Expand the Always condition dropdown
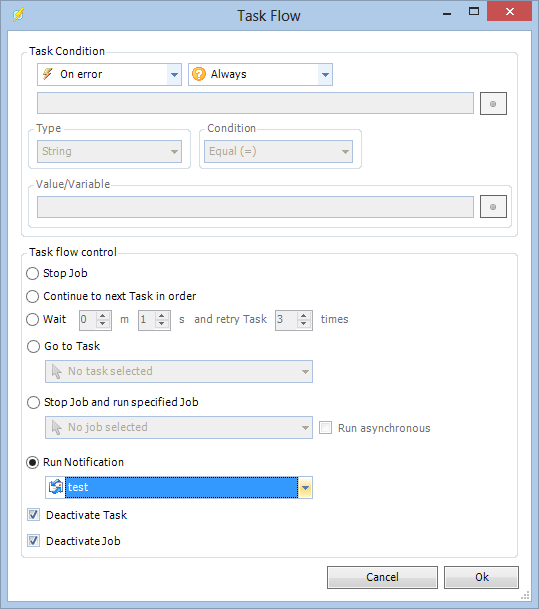Viewport: 539px width, 609px height. tap(325, 74)
